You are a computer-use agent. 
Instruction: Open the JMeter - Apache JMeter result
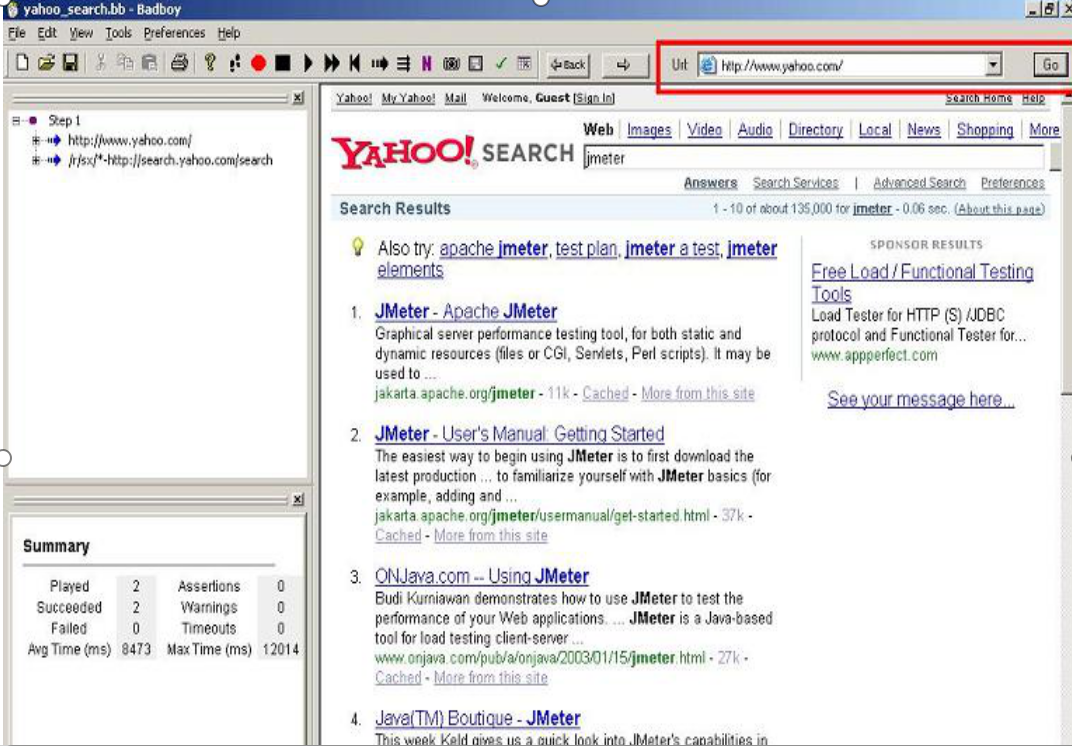[466, 311]
